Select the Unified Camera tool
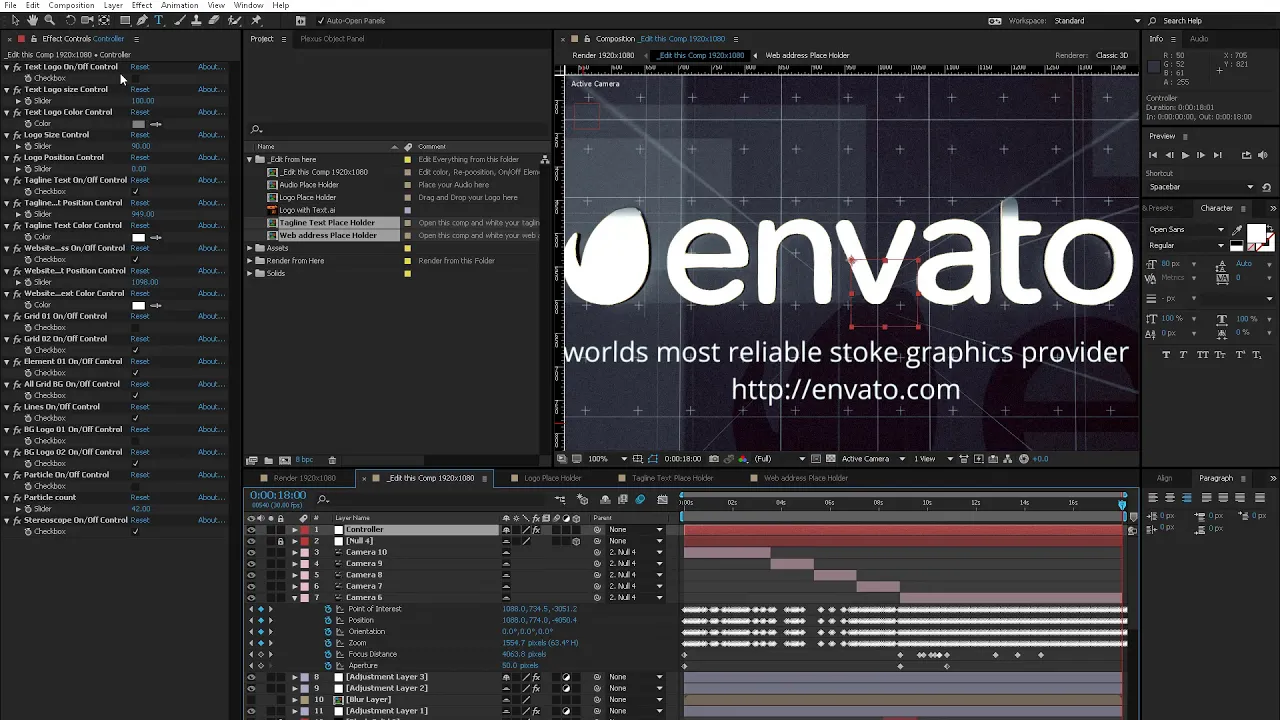This screenshot has width=1280, height=720. pyautogui.click(x=87, y=20)
